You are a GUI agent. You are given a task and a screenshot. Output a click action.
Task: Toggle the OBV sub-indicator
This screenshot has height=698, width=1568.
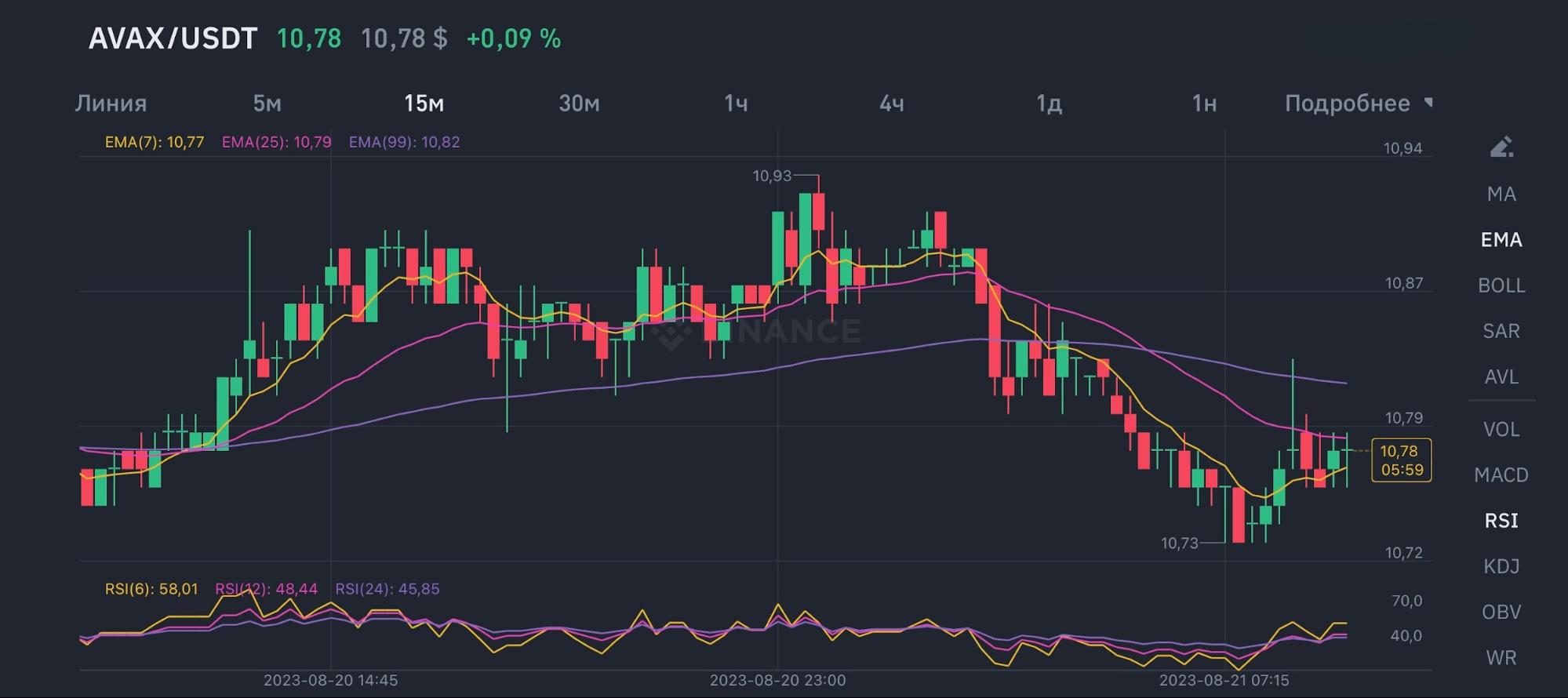click(1501, 612)
